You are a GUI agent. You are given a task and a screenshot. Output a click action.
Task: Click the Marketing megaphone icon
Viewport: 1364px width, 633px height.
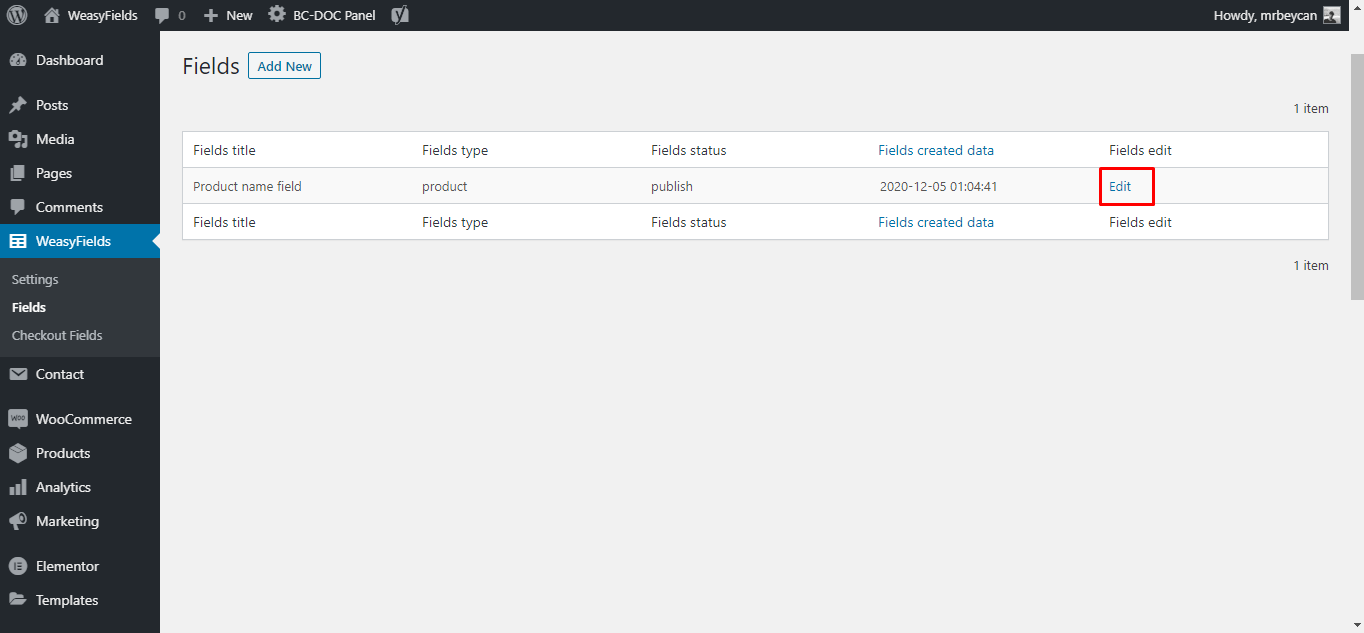tap(18, 521)
